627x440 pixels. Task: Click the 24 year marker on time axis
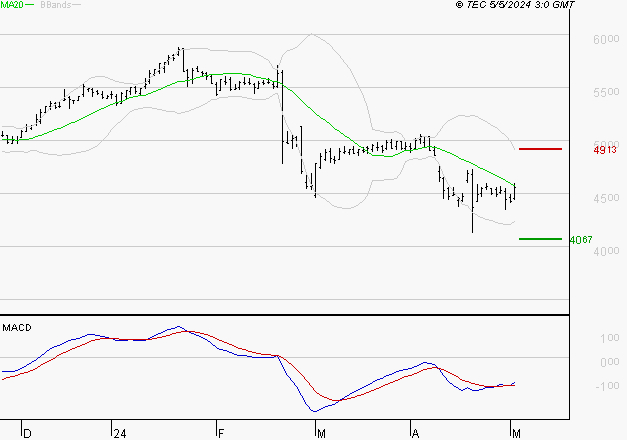120,434
